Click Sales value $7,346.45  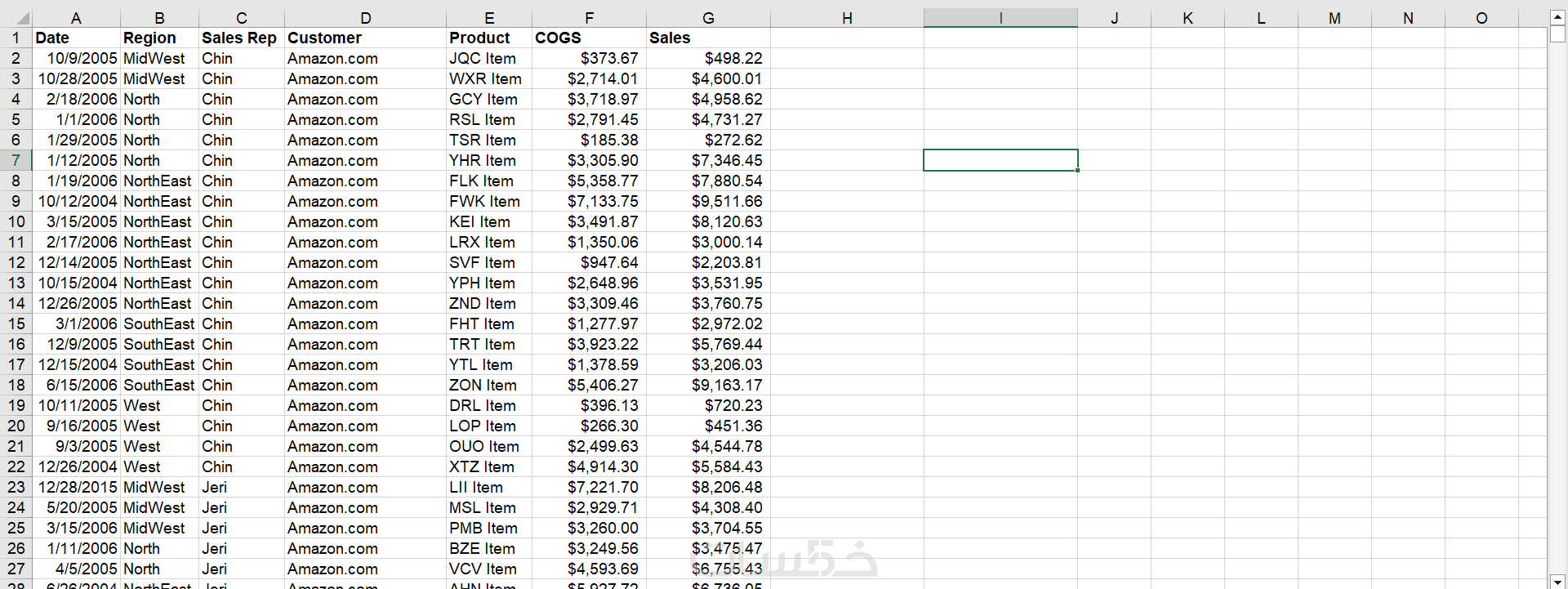(708, 160)
